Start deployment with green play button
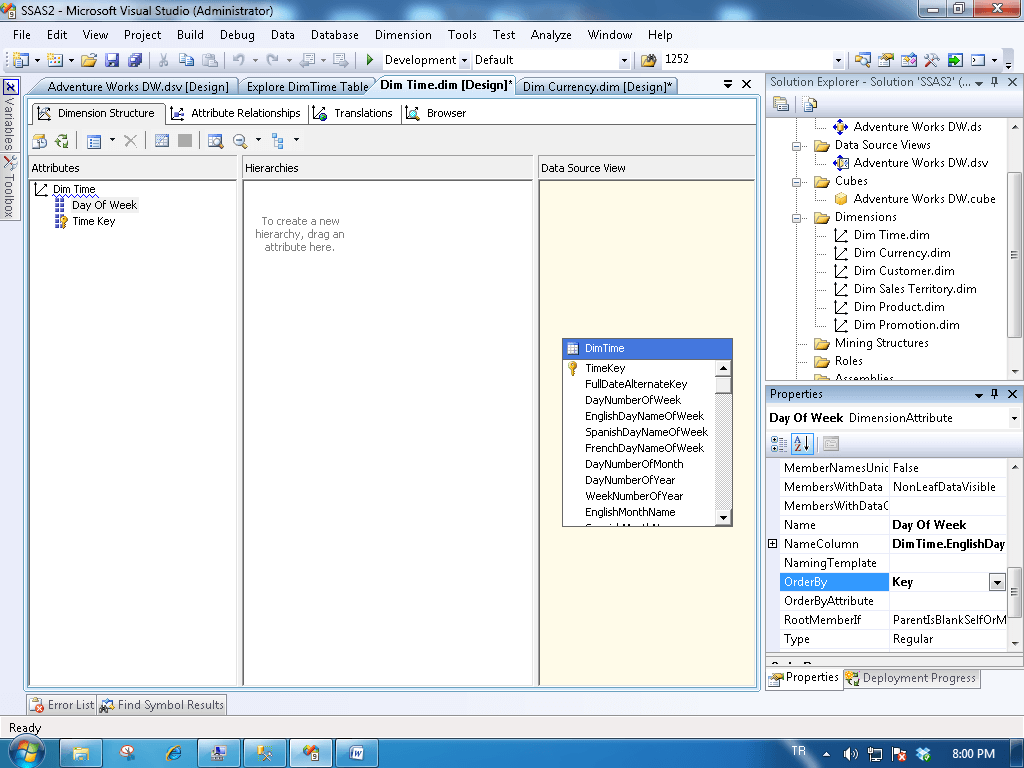Image resolution: width=1024 pixels, height=768 pixels. 370,60
